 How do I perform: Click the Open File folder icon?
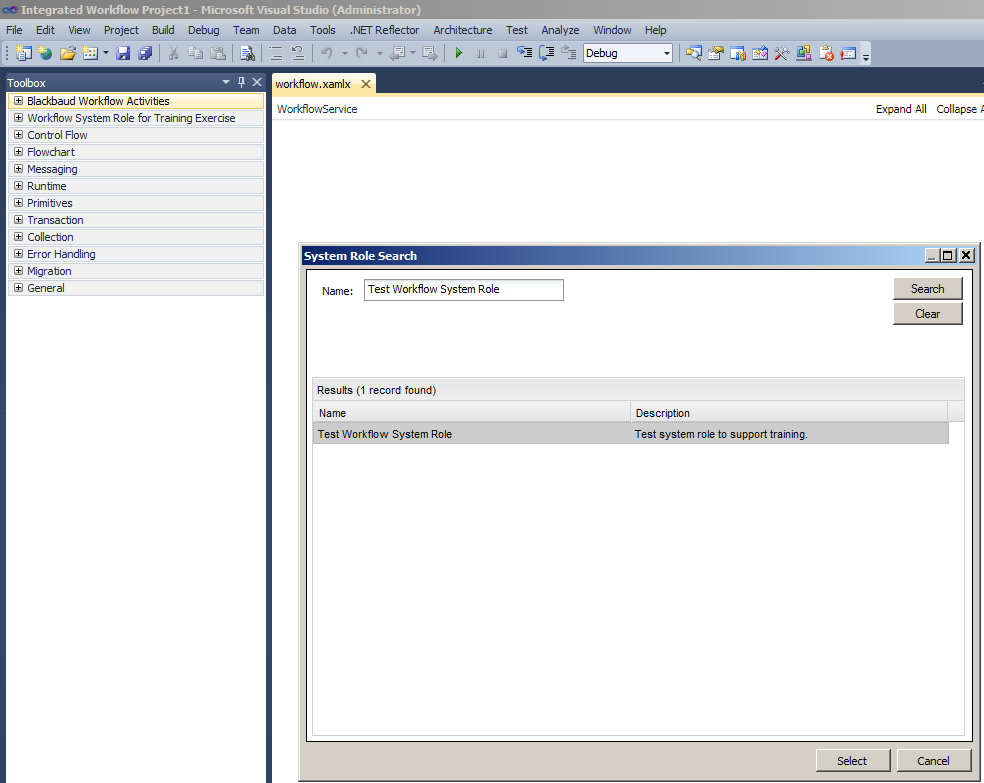point(67,53)
